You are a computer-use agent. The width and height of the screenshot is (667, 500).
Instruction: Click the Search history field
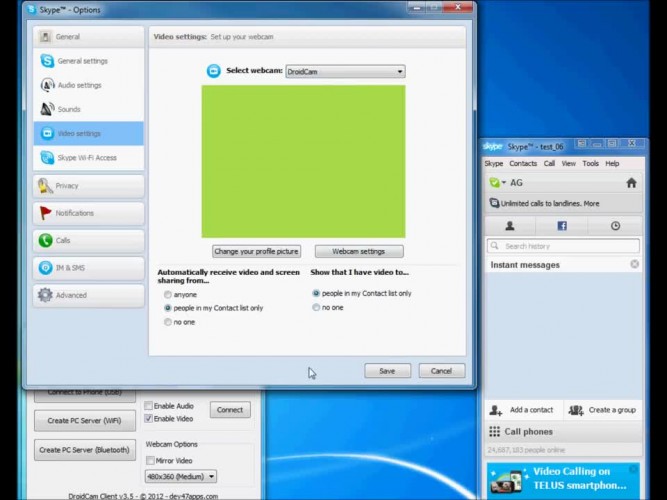coord(563,246)
